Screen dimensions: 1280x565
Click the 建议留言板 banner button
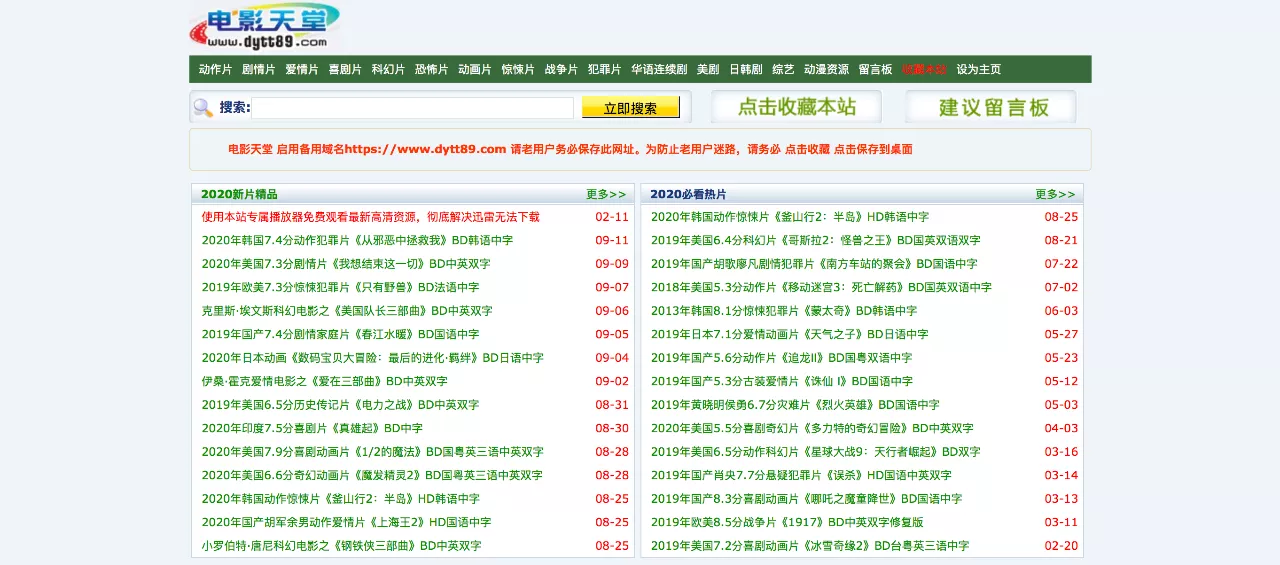point(991,107)
